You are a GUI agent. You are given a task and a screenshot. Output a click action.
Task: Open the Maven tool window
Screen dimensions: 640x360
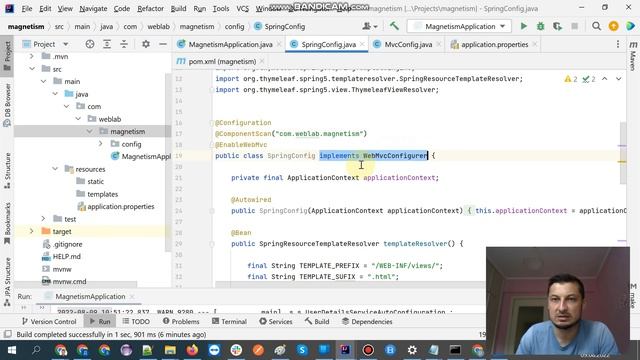(x=633, y=56)
